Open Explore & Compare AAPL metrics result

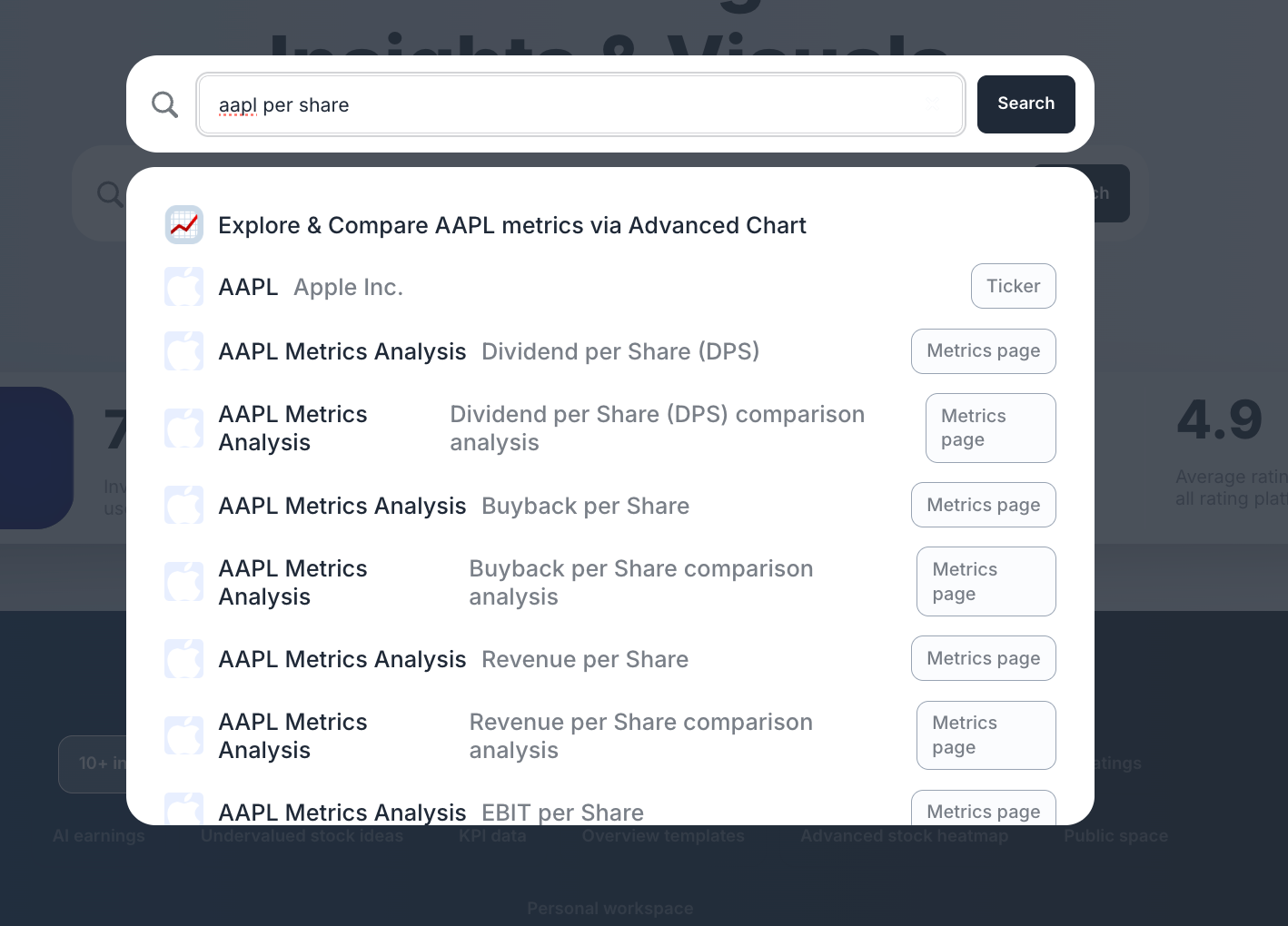[610, 225]
